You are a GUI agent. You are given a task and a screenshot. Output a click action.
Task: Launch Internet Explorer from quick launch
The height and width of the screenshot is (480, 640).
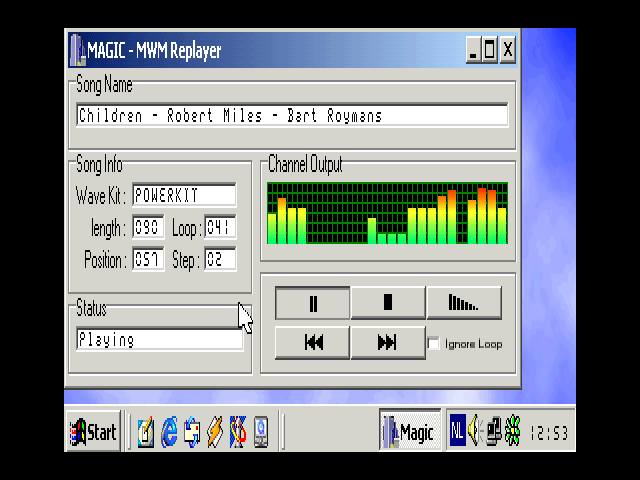[x=169, y=432]
